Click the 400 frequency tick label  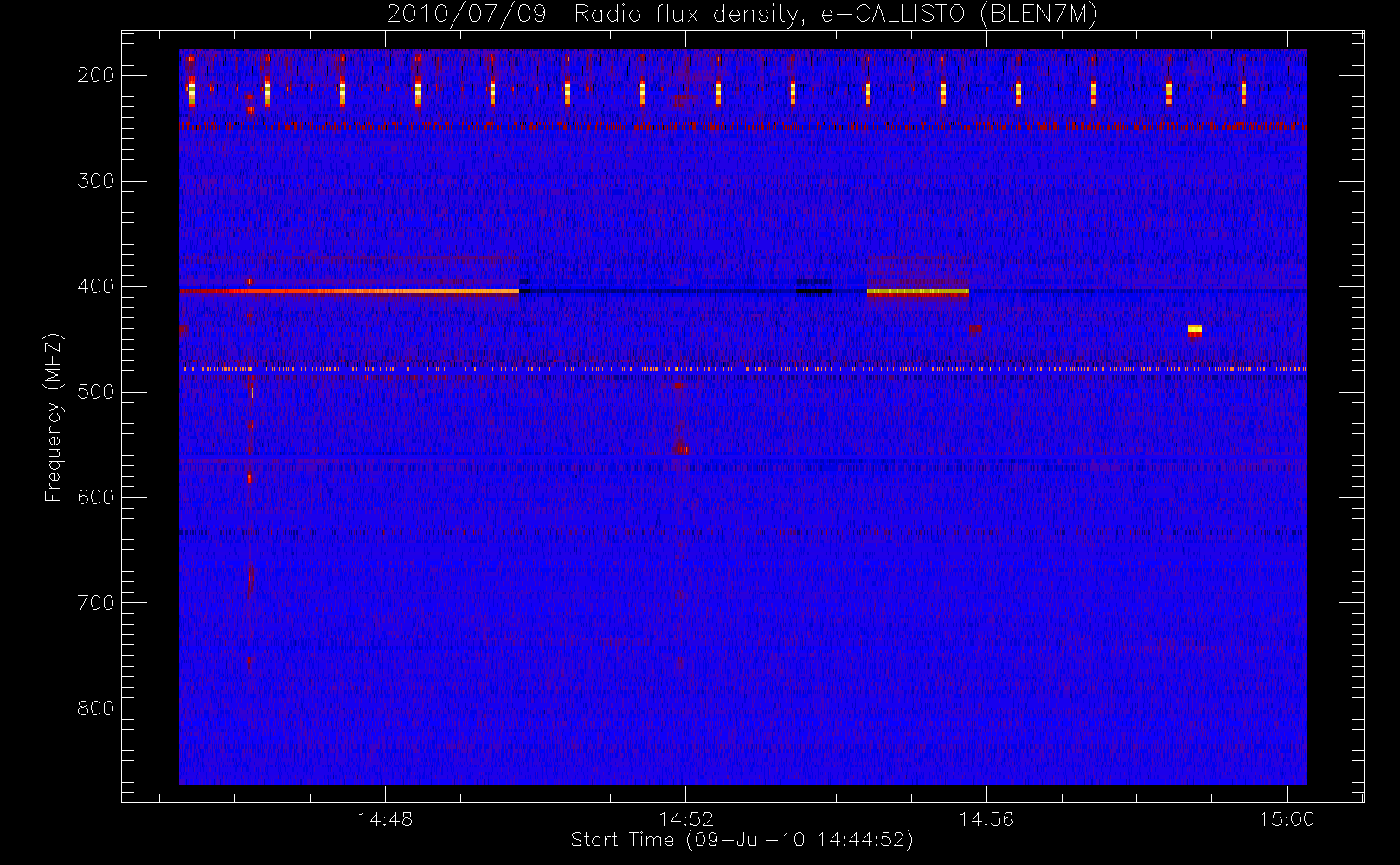(x=96, y=286)
